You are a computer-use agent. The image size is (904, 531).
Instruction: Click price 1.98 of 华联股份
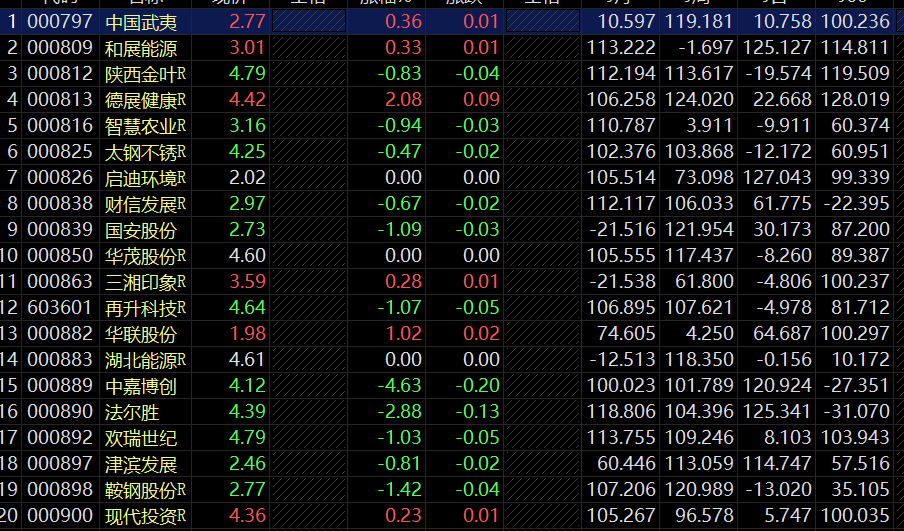[247, 334]
